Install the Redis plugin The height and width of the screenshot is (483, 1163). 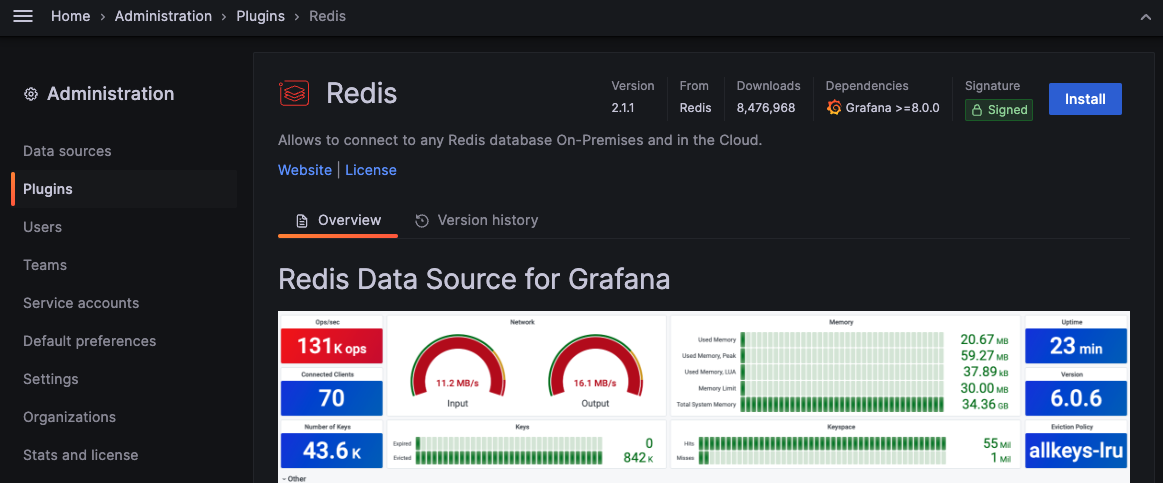1085,99
